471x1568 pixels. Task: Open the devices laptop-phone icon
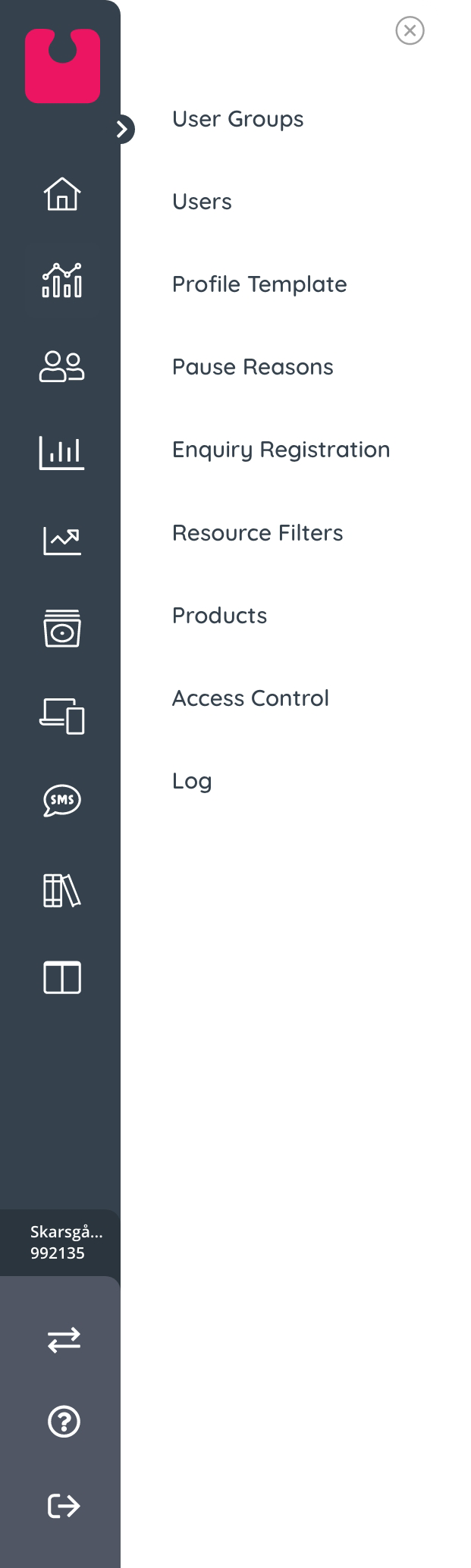point(62,716)
